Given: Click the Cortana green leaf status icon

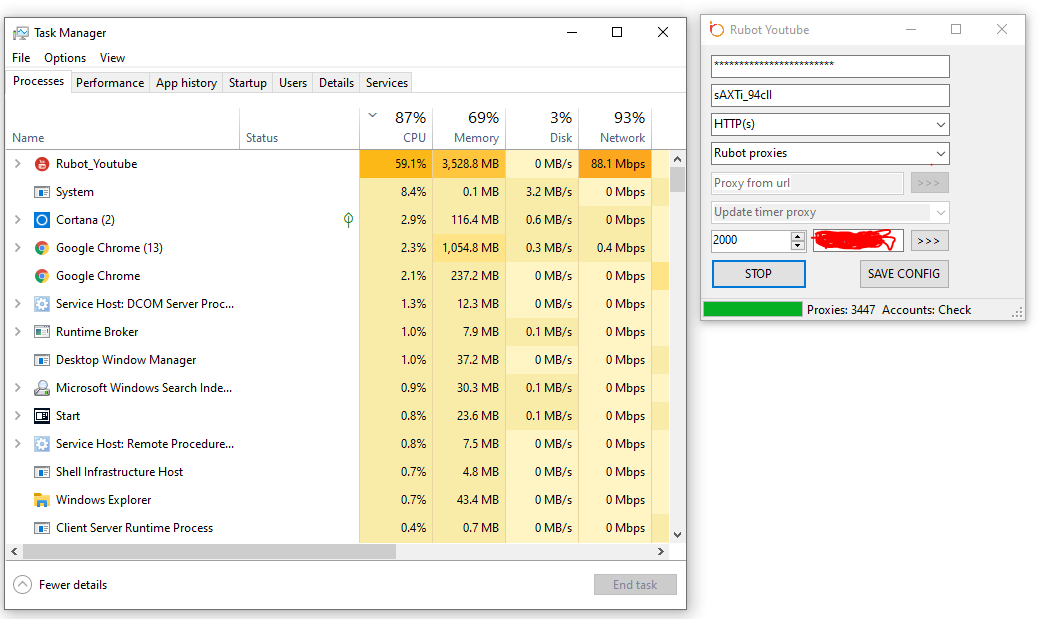Looking at the screenshot, I should [348, 220].
